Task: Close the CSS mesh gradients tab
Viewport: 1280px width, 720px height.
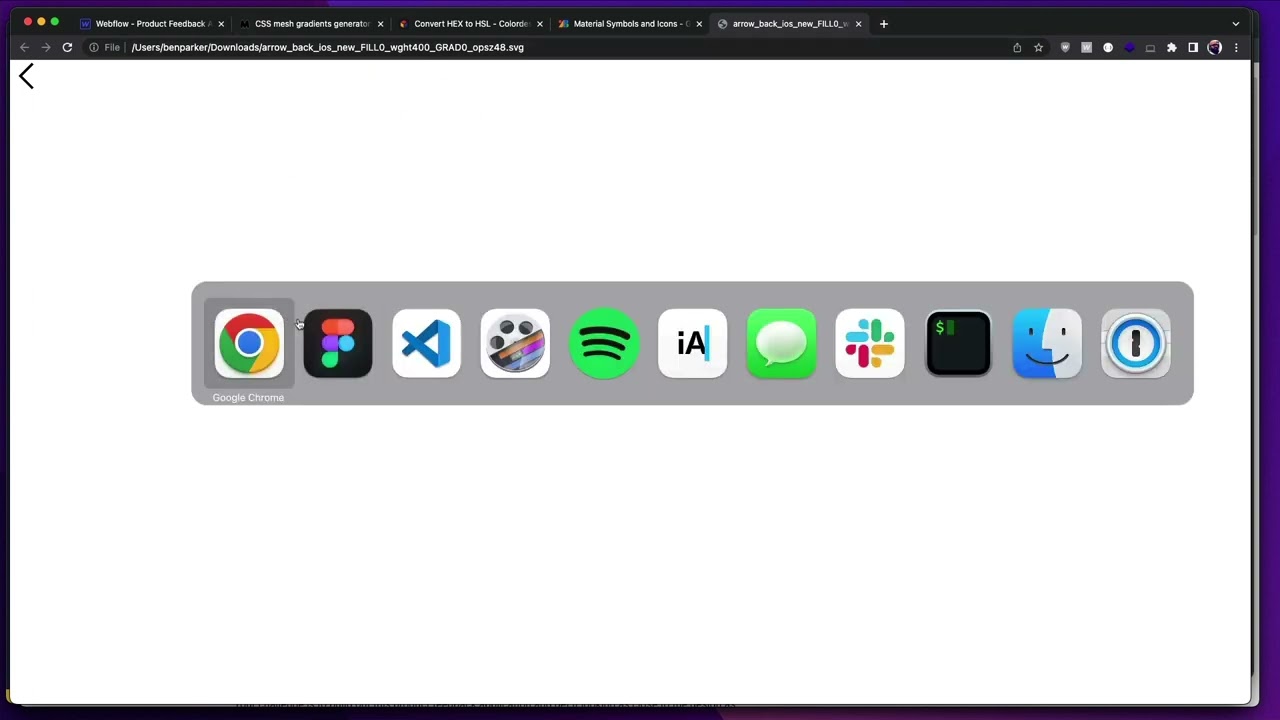Action: pyautogui.click(x=380, y=23)
